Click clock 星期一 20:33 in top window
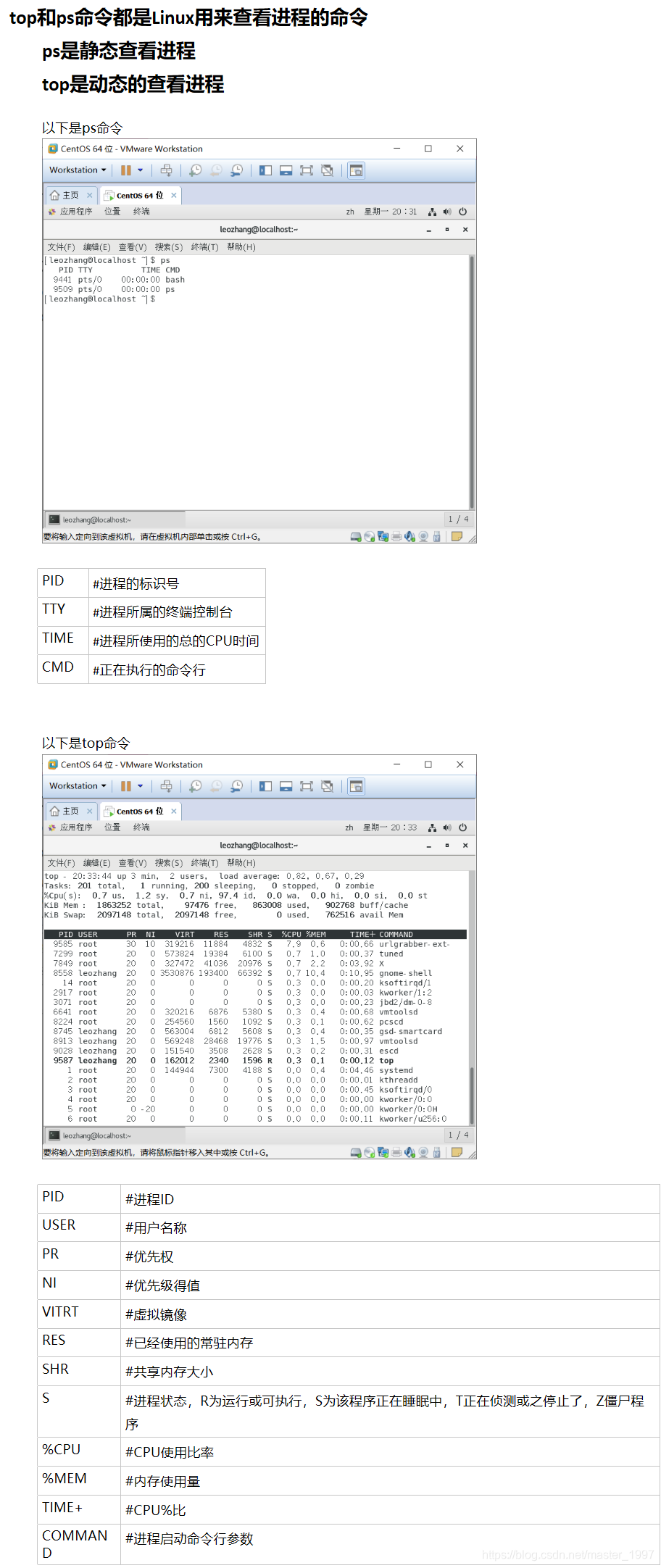Viewport: 661px width, 1568px height. point(390,827)
